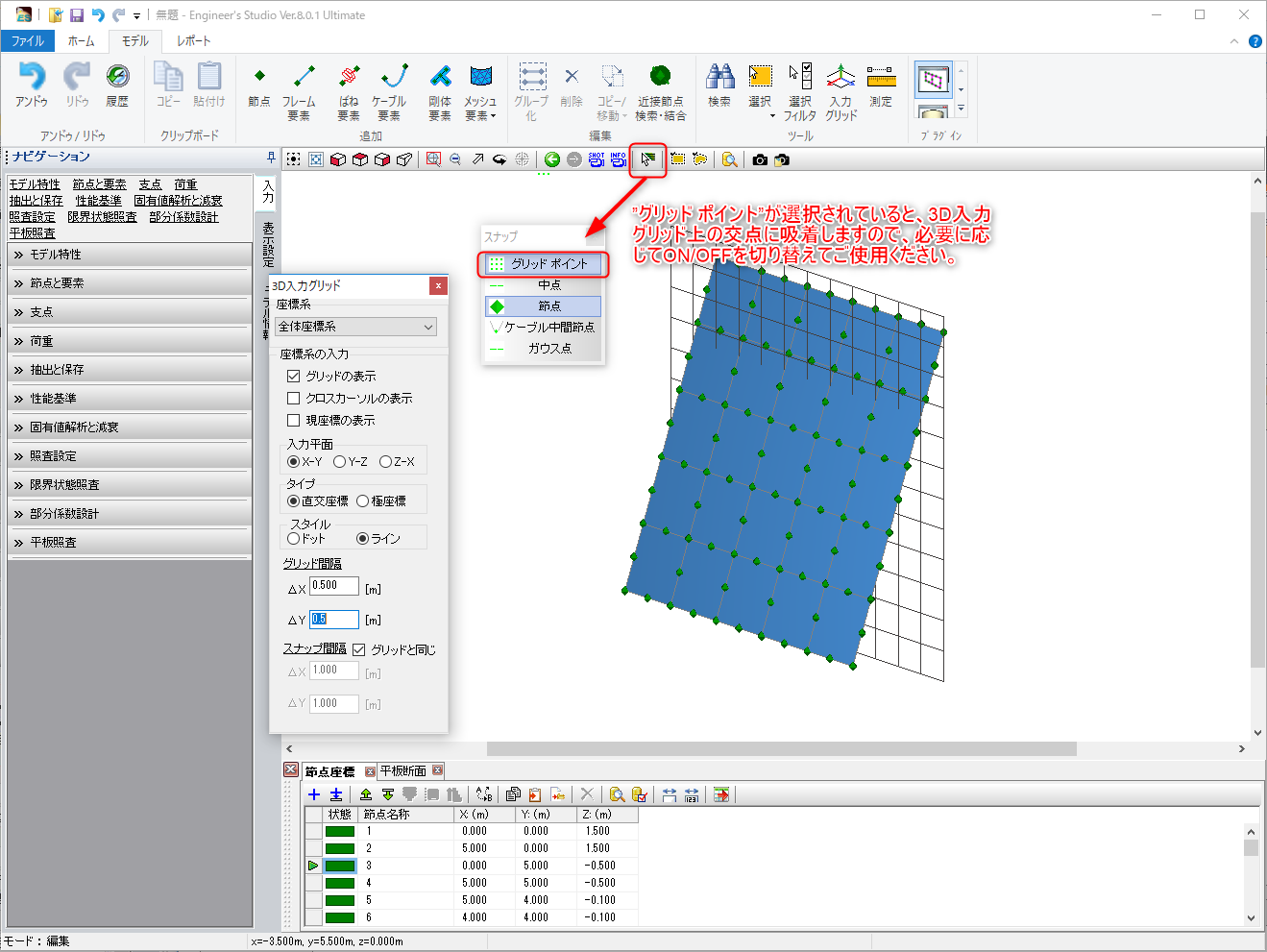Click the horizontal scrollbar under the 3D view
1267x952 pixels.
click(x=781, y=748)
